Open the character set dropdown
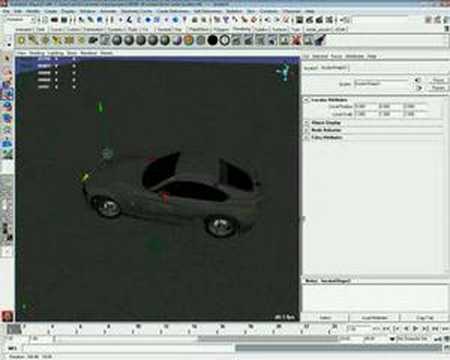450x360 pixels. (x=393, y=339)
